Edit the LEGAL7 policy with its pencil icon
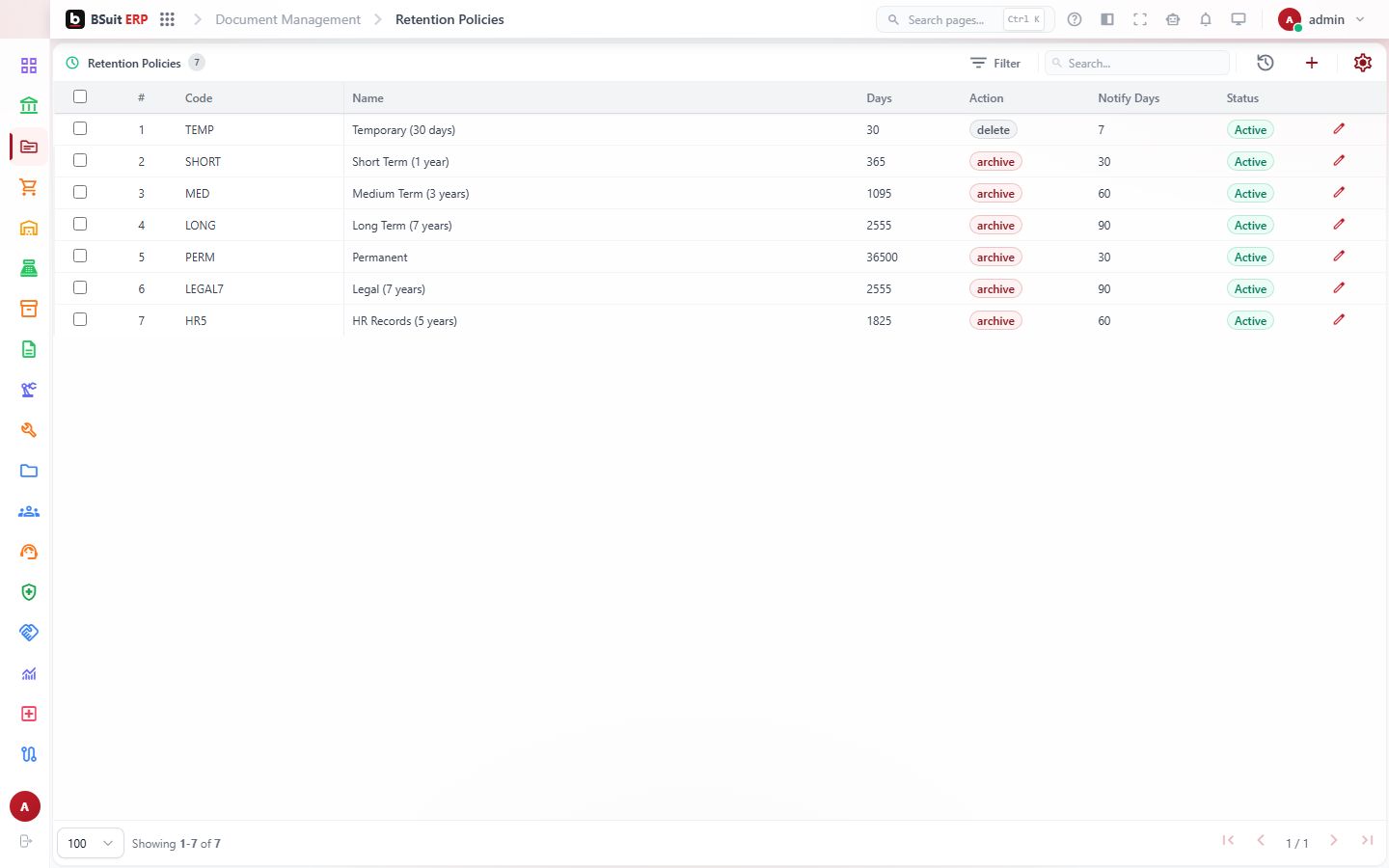 [1339, 288]
